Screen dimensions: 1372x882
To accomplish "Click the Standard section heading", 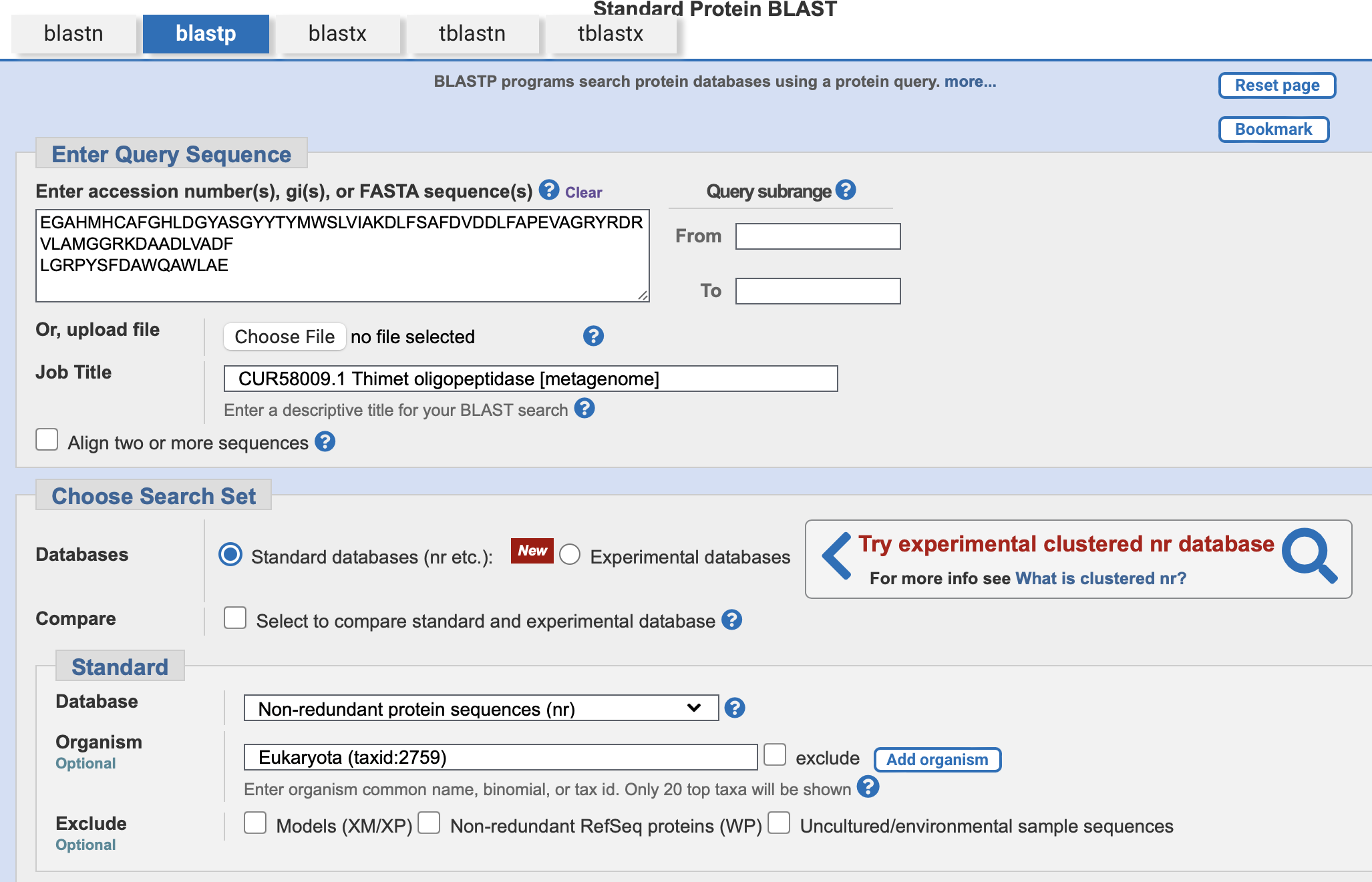I will click(120, 667).
